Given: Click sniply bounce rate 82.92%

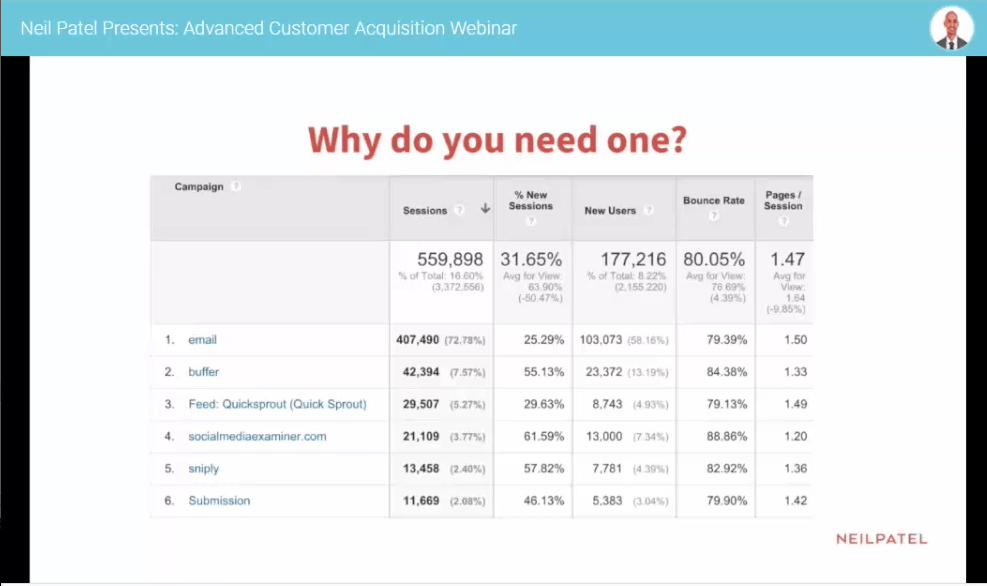Looking at the screenshot, I should (x=726, y=469).
